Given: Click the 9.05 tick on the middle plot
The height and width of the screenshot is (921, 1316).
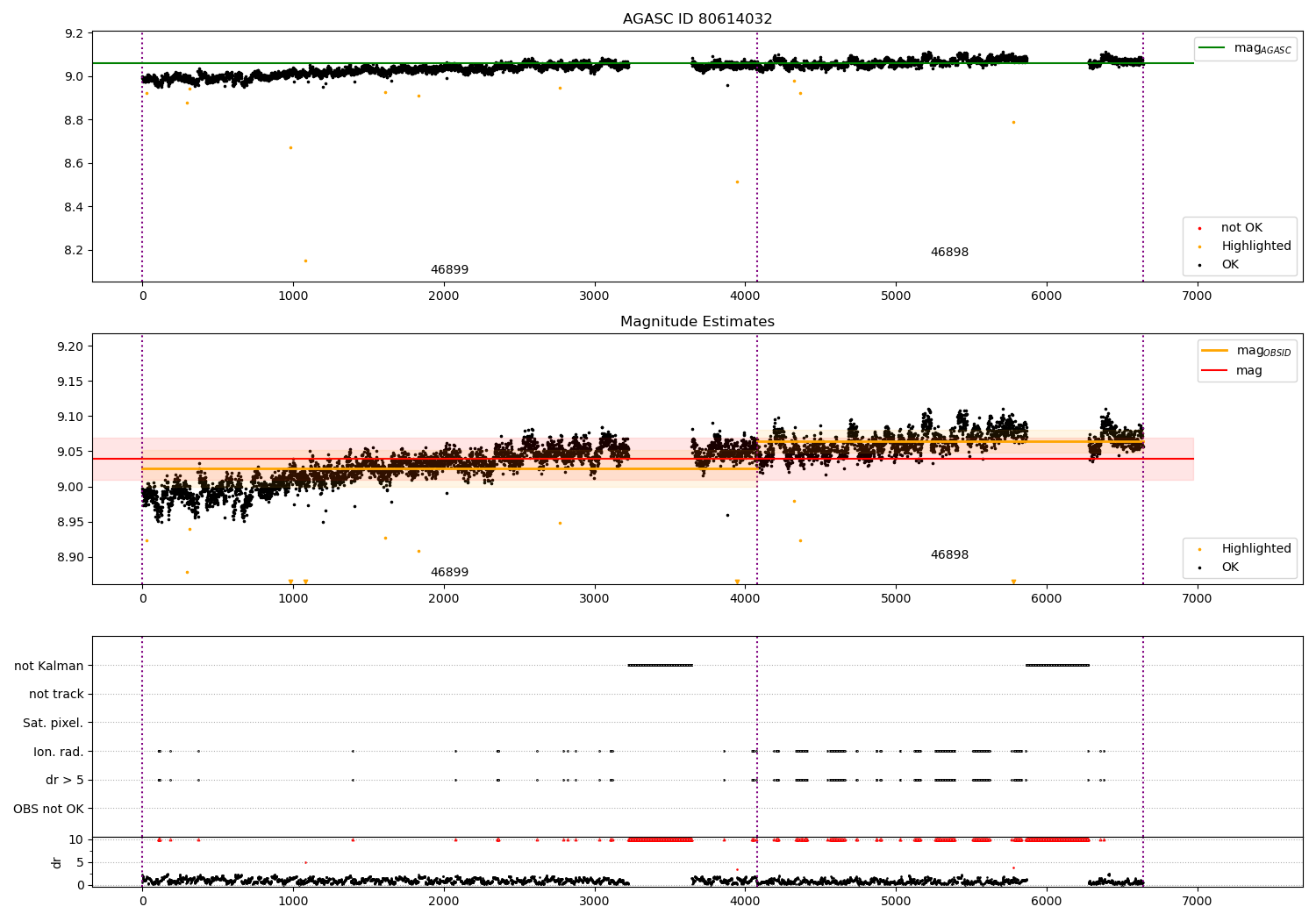Looking at the screenshot, I should click(x=70, y=452).
